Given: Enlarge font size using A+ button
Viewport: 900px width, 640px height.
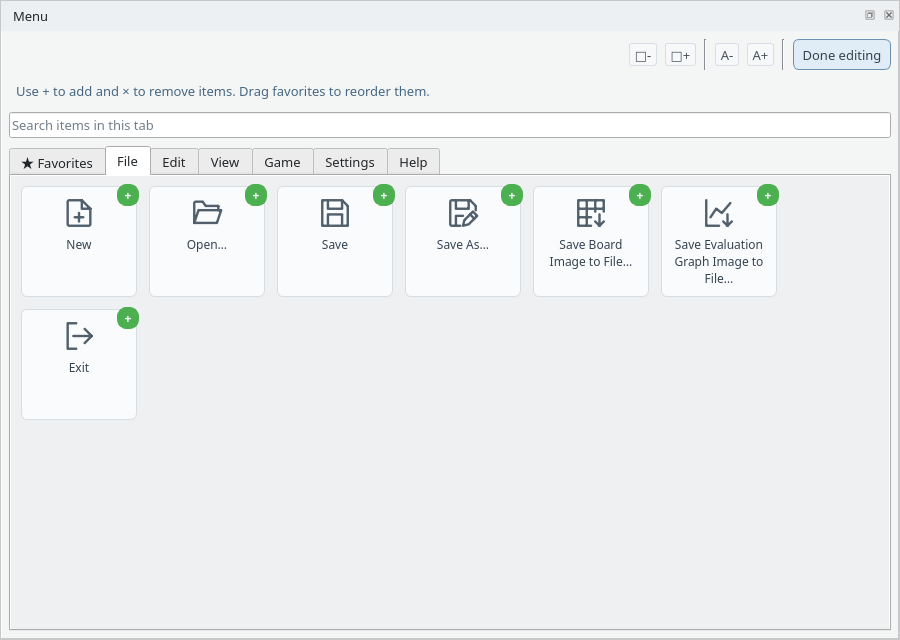Looking at the screenshot, I should click(x=760, y=55).
